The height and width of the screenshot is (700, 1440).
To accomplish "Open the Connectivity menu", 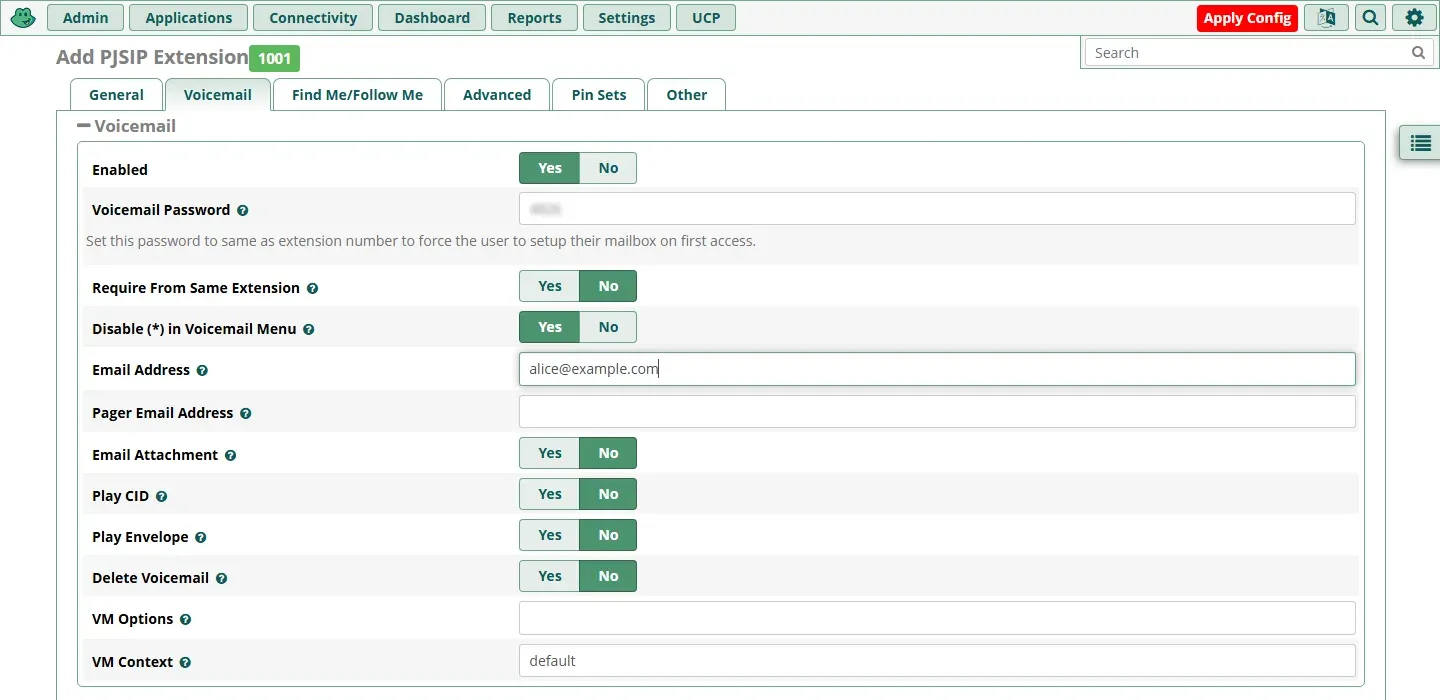I will [313, 18].
